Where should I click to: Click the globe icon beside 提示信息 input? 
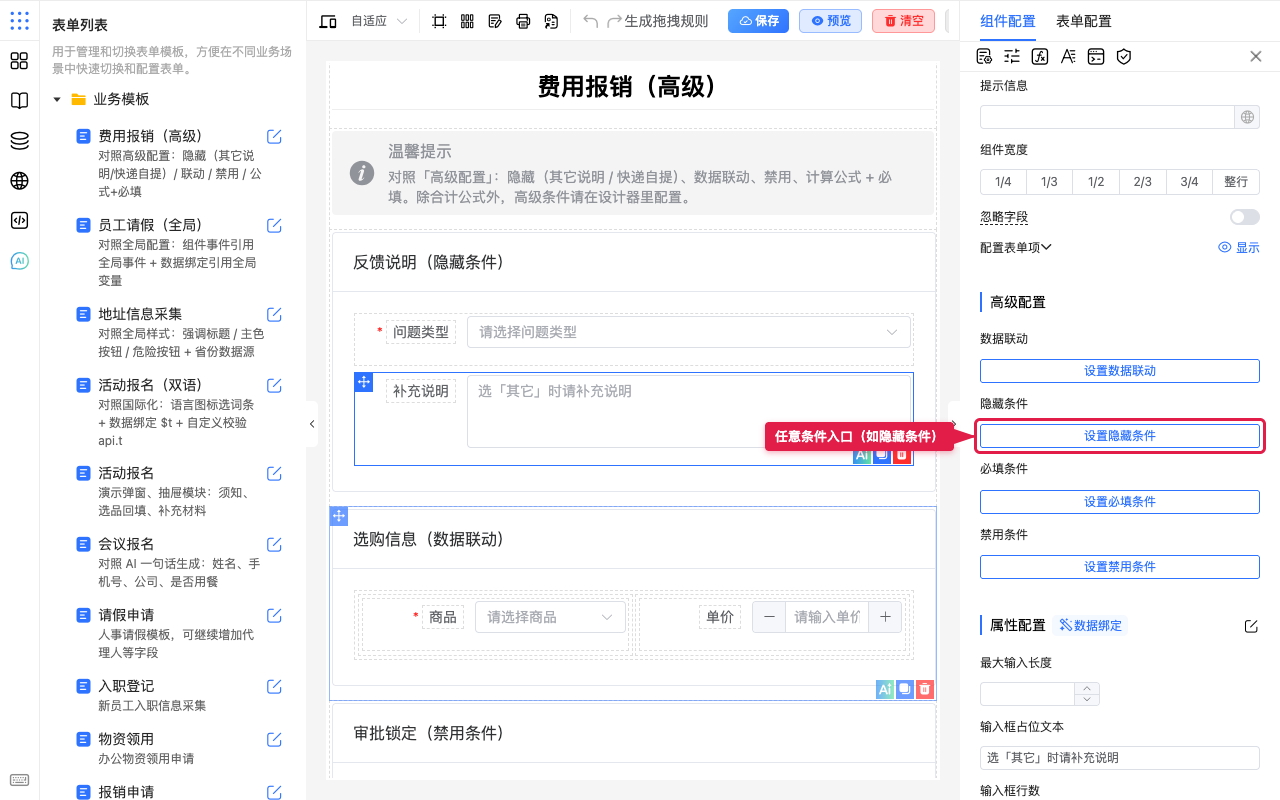[1247, 117]
